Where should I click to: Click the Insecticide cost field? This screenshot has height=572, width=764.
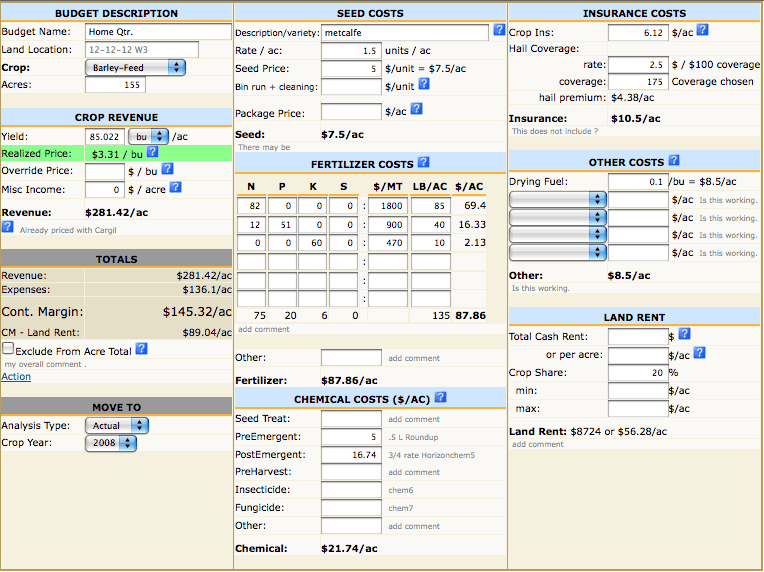351,490
